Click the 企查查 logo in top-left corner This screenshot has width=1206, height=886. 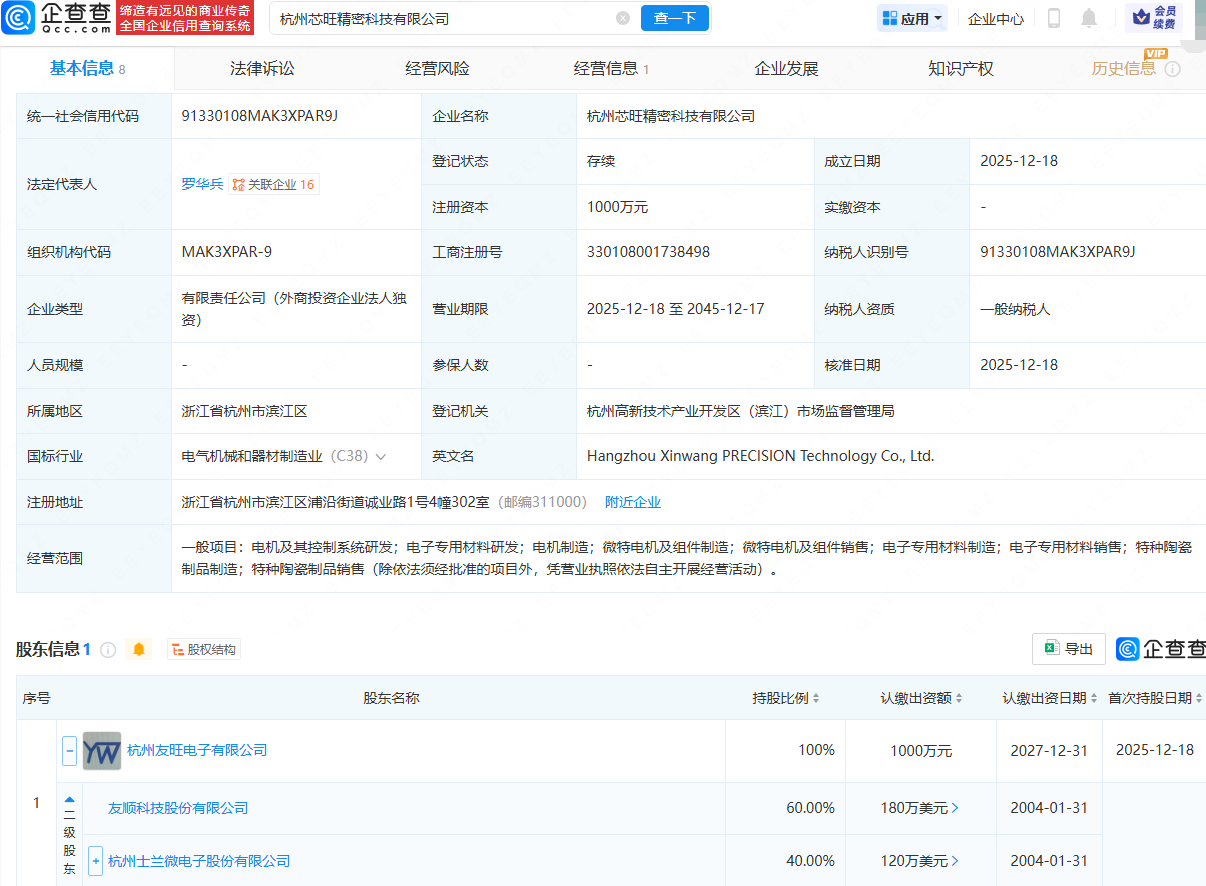62,18
